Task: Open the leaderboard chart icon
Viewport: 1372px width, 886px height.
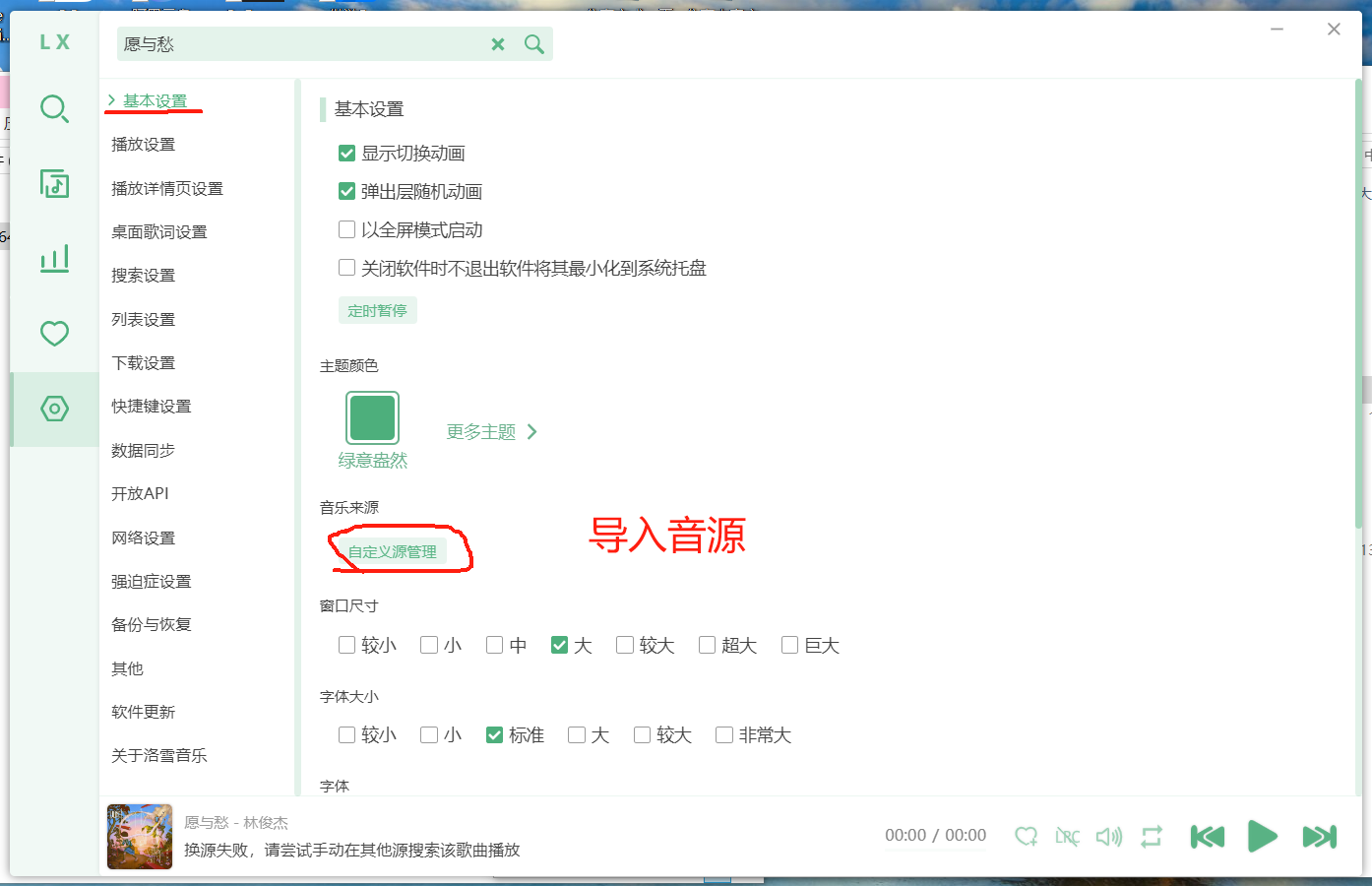Action: pyautogui.click(x=54, y=259)
